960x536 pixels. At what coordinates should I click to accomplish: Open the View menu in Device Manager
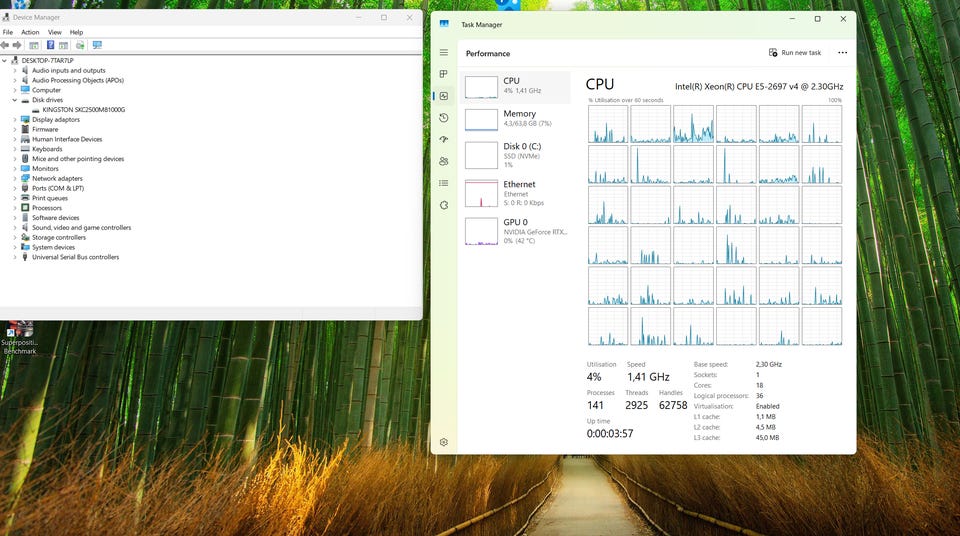click(x=54, y=32)
